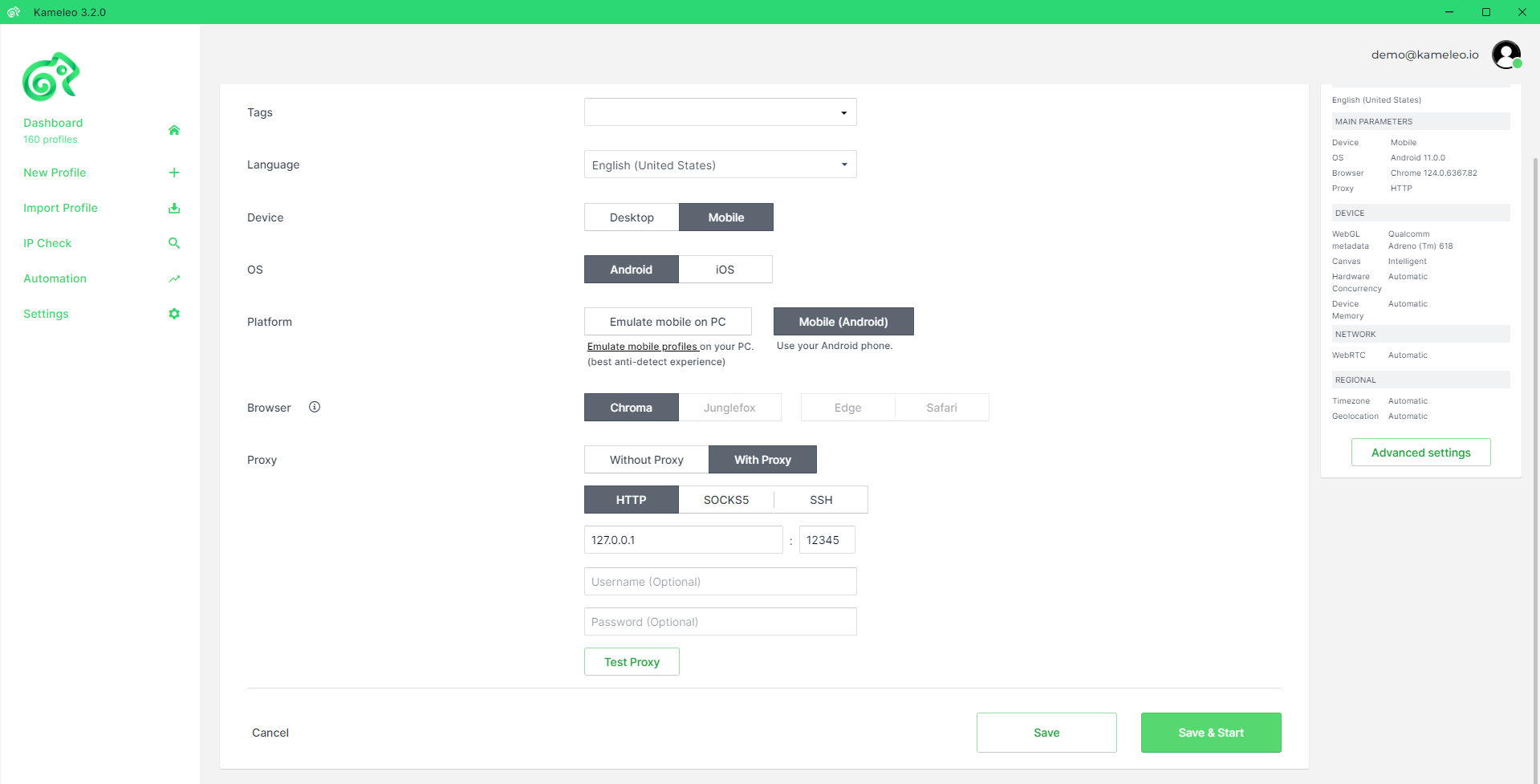Viewport: 1540px width, 784px height.
Task: Choose Android as the OS
Action: click(x=632, y=270)
